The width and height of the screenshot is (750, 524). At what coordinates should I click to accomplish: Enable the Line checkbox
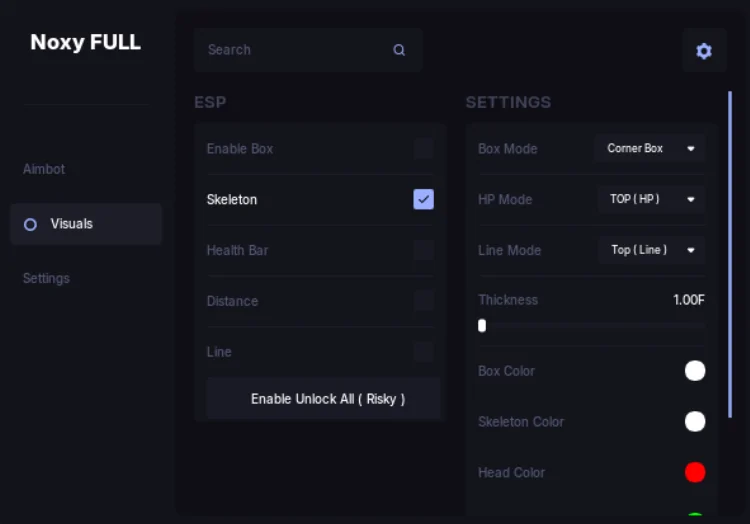(423, 352)
